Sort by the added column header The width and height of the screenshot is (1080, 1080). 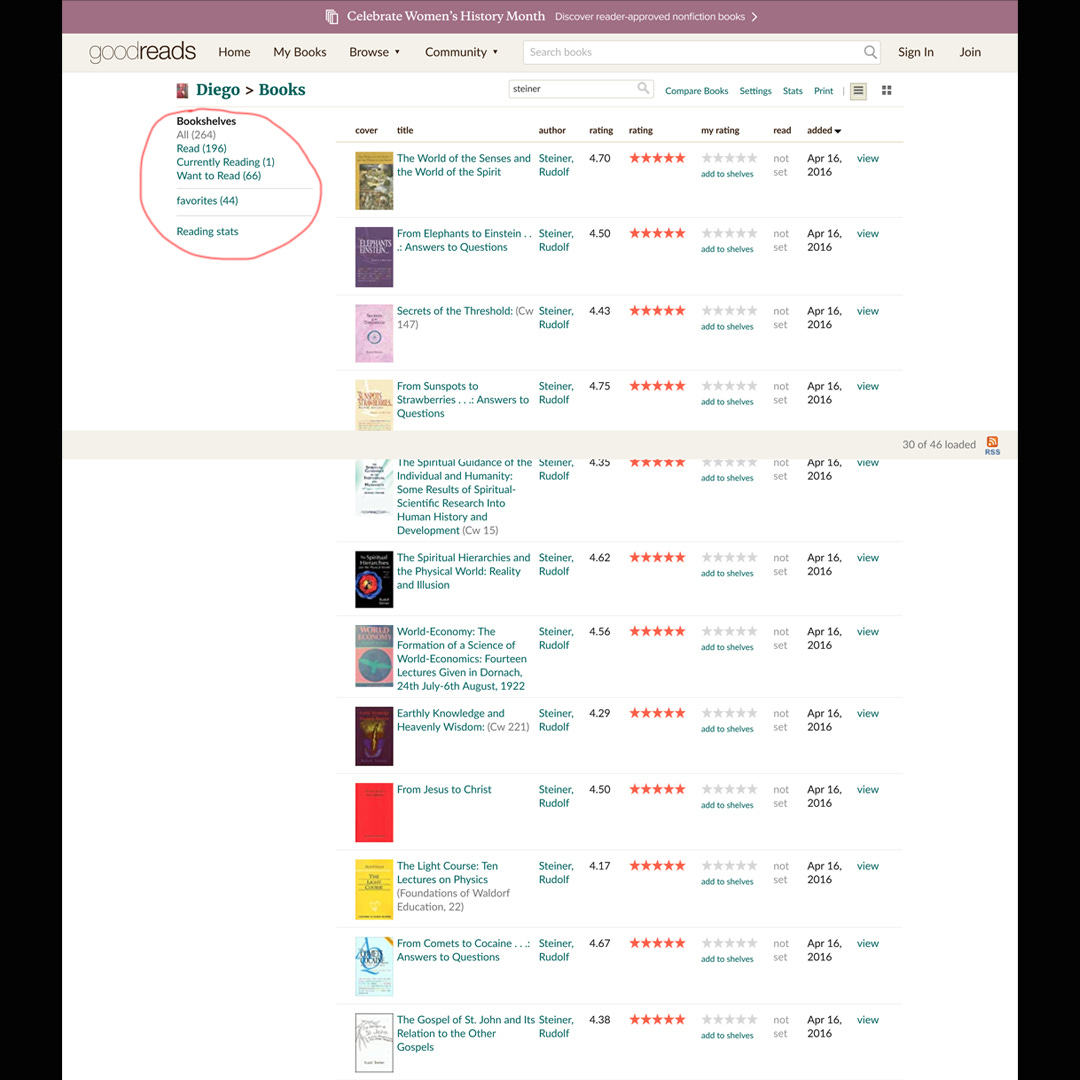pos(824,130)
